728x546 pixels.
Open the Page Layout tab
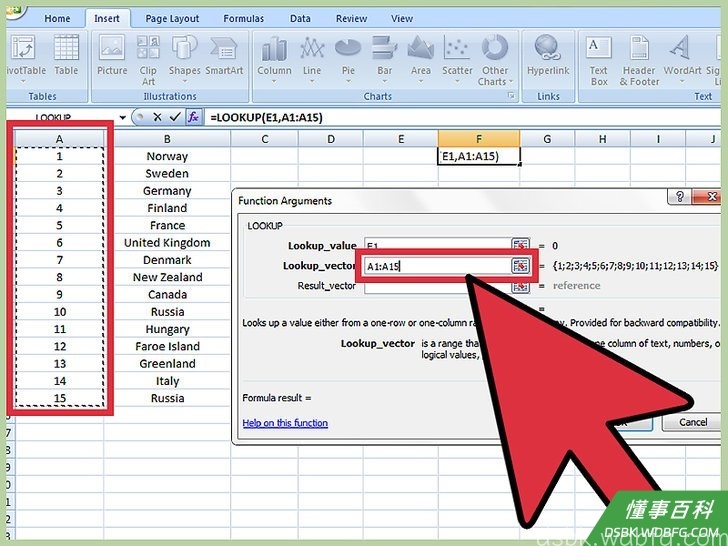pos(172,19)
